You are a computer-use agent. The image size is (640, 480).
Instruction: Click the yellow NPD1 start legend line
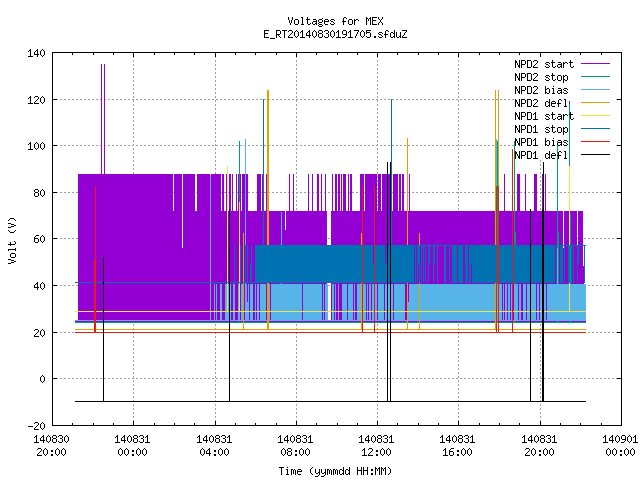coord(596,116)
